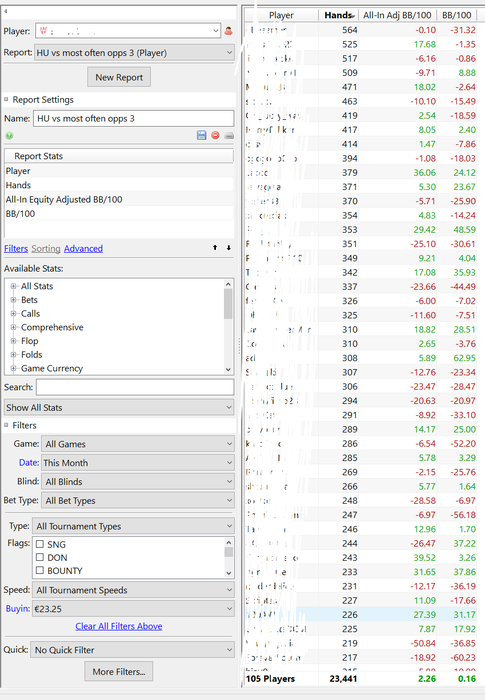
Task: Click the Buyin label link
Action: click(17, 609)
